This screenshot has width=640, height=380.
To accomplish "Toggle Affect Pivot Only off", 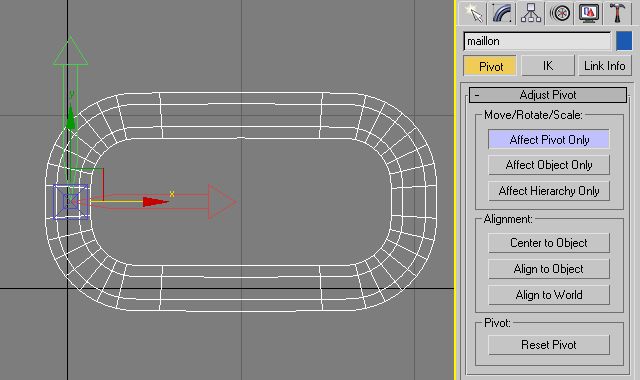I will (x=549, y=140).
